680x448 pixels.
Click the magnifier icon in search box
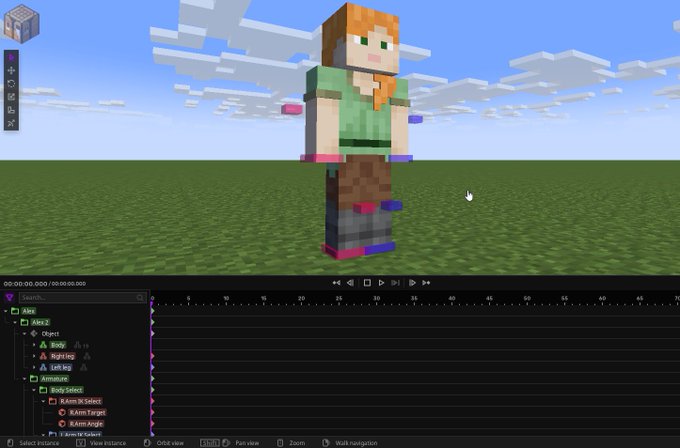[140, 298]
